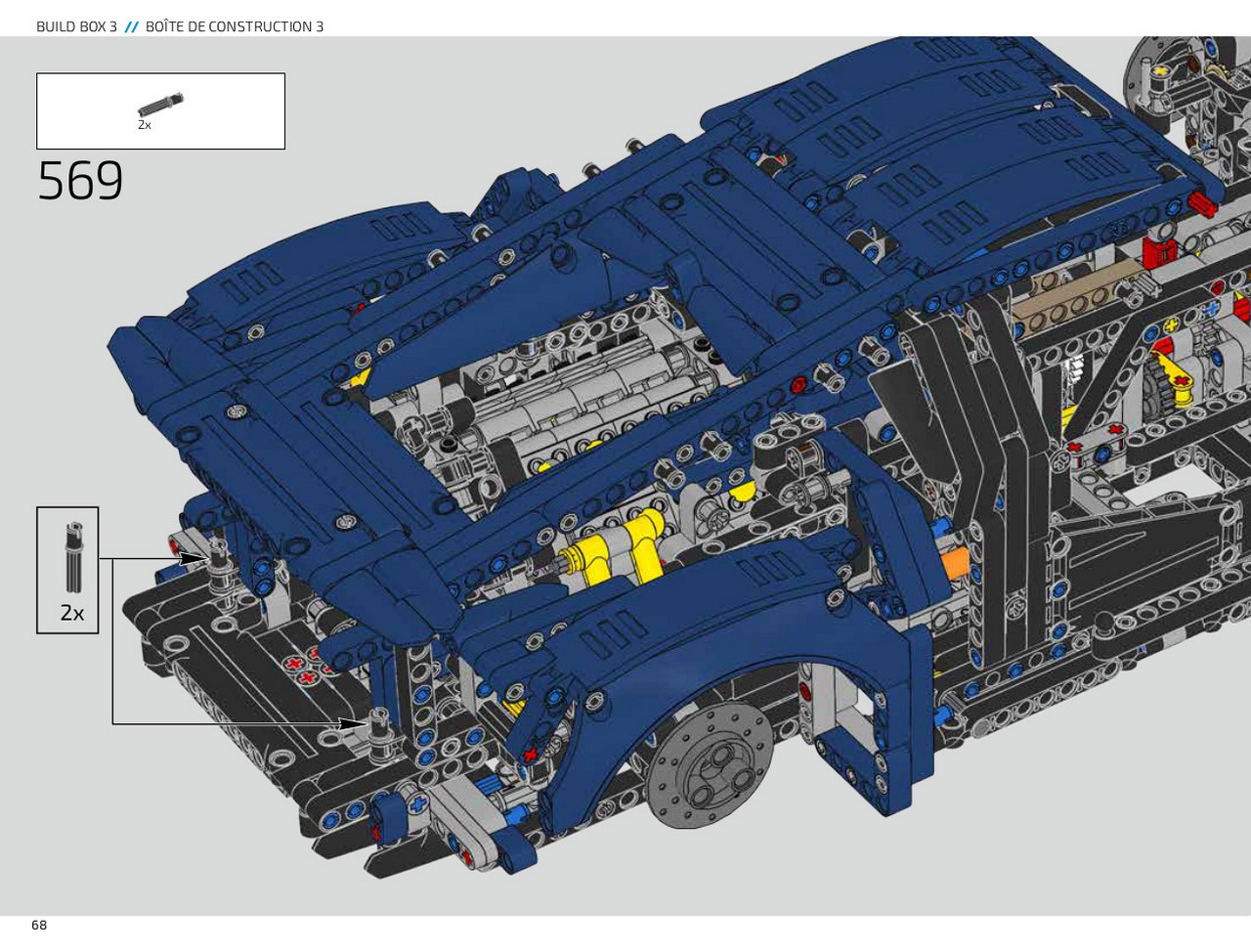1251x952 pixels.
Task: Click the orange piece beside the door
Action: tap(957, 563)
